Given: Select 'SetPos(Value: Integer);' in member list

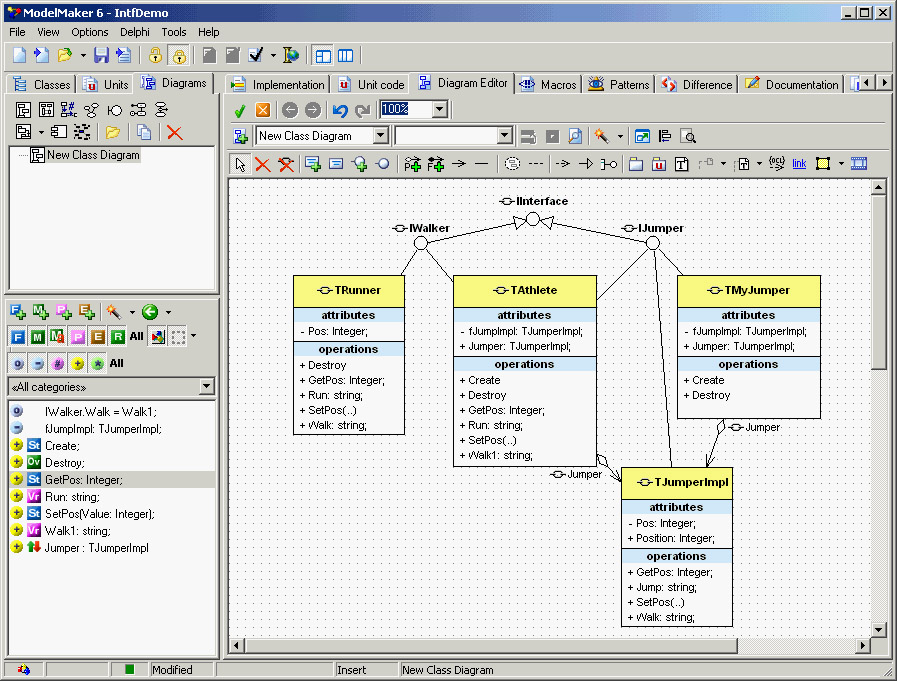Looking at the screenshot, I should (x=99, y=514).
